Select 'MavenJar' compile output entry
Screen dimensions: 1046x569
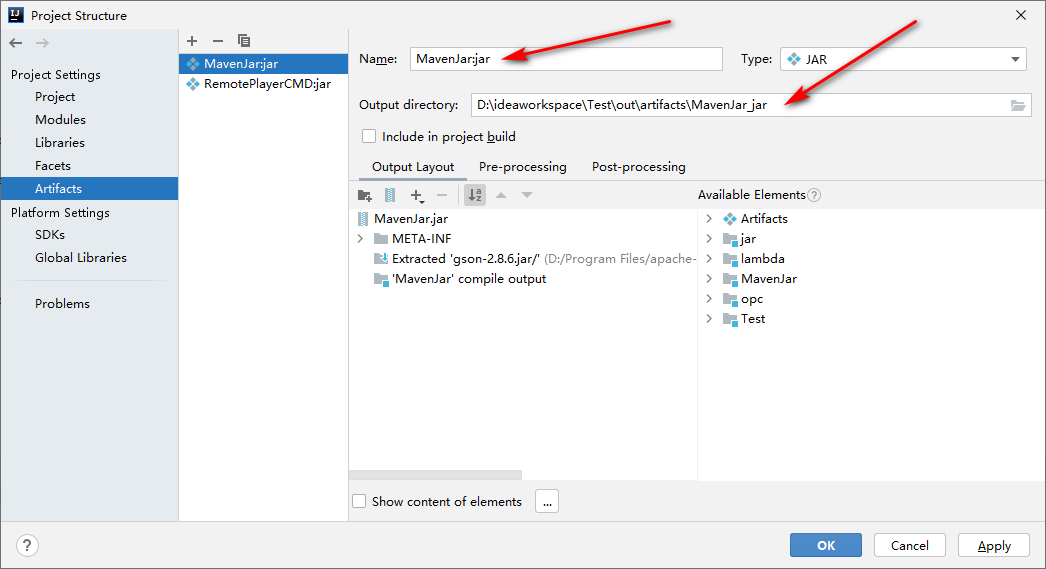460,279
